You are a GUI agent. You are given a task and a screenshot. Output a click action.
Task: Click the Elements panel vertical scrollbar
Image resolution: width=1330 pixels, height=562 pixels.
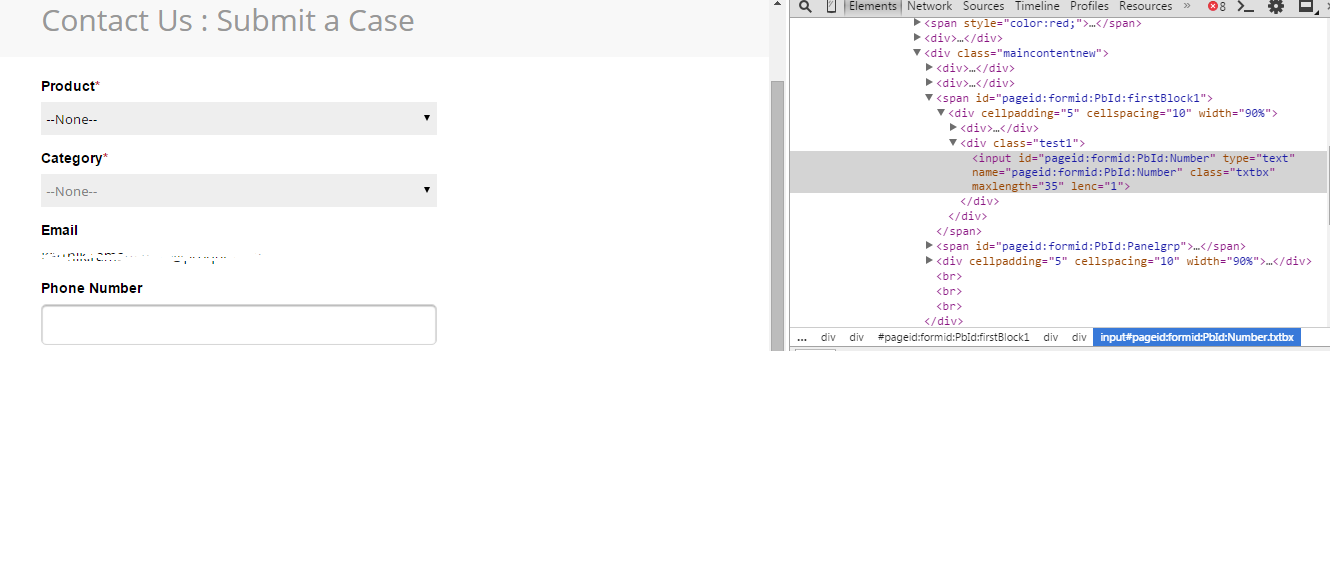(x=1328, y=187)
